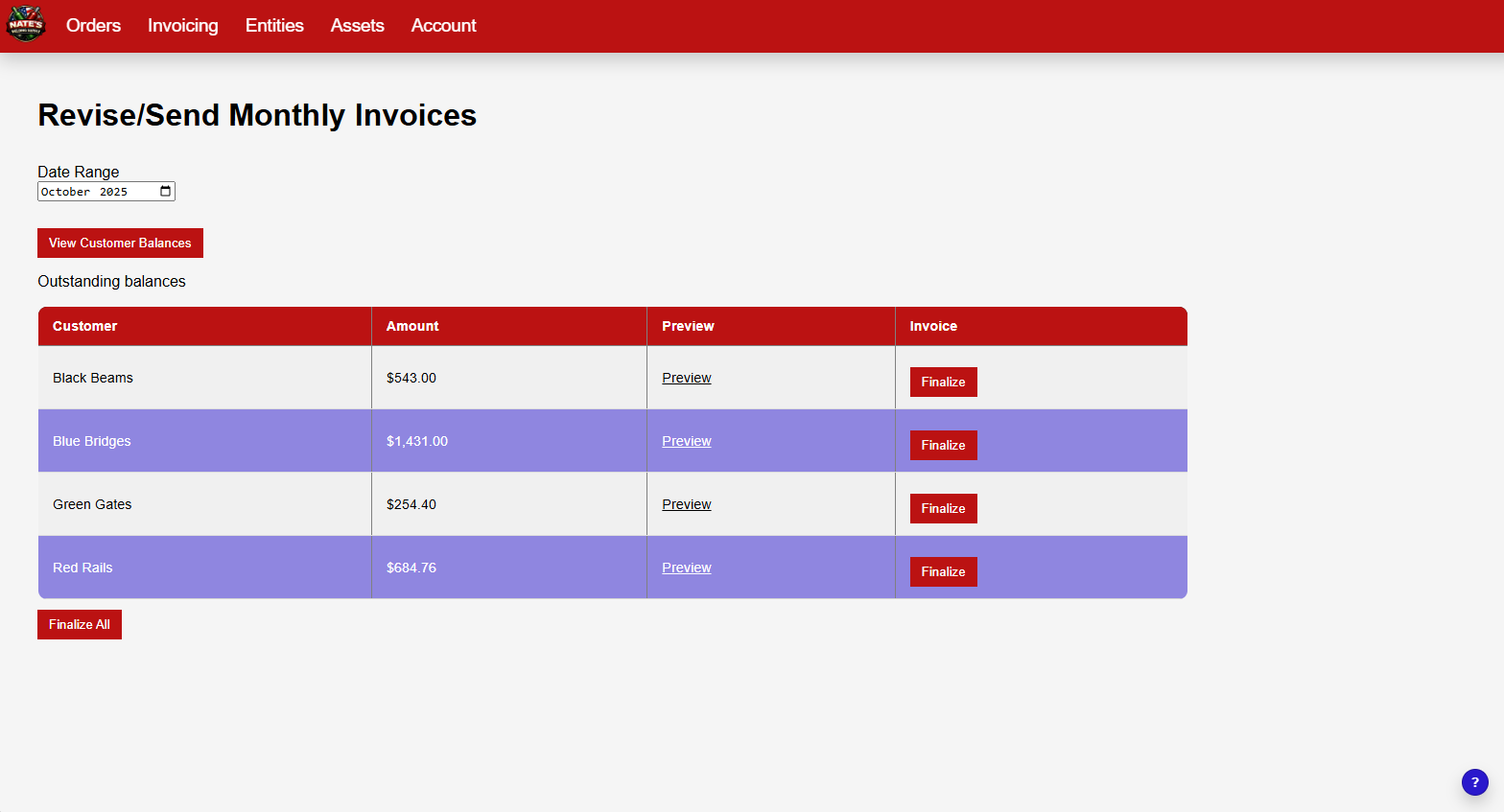The image size is (1504, 812).
Task: Finalize the Green Gates invoice
Action: tap(944, 508)
